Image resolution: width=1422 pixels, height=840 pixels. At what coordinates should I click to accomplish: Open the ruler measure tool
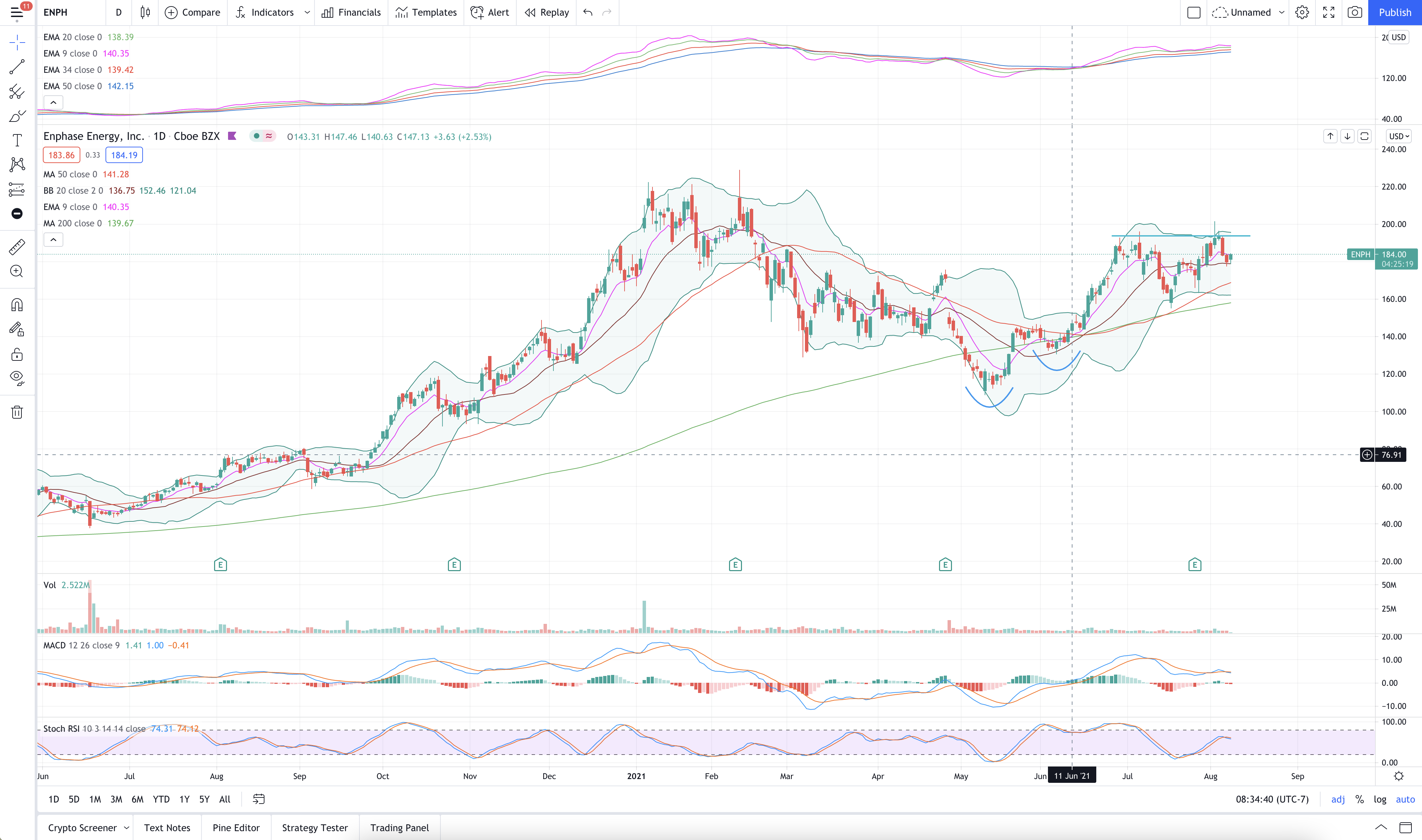point(17,247)
